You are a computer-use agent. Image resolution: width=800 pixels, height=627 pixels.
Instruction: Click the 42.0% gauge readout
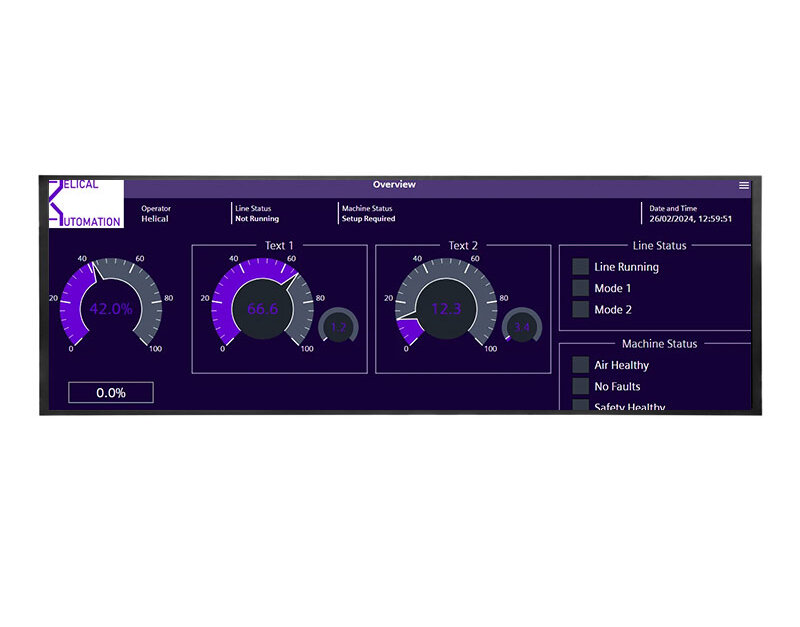click(x=111, y=309)
